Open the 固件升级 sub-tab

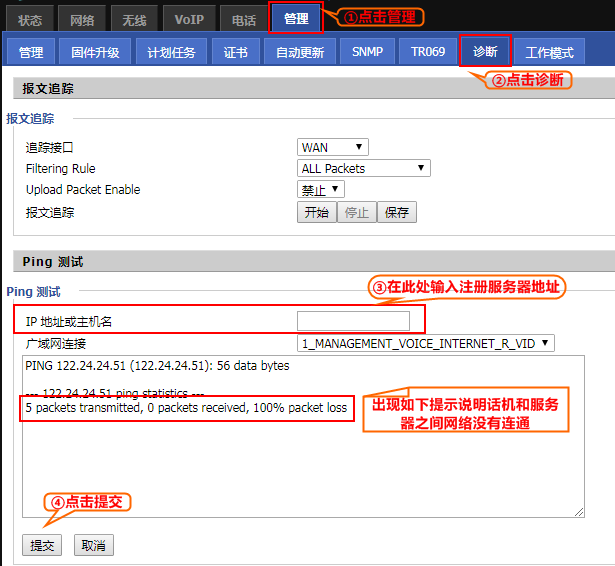tap(95, 52)
